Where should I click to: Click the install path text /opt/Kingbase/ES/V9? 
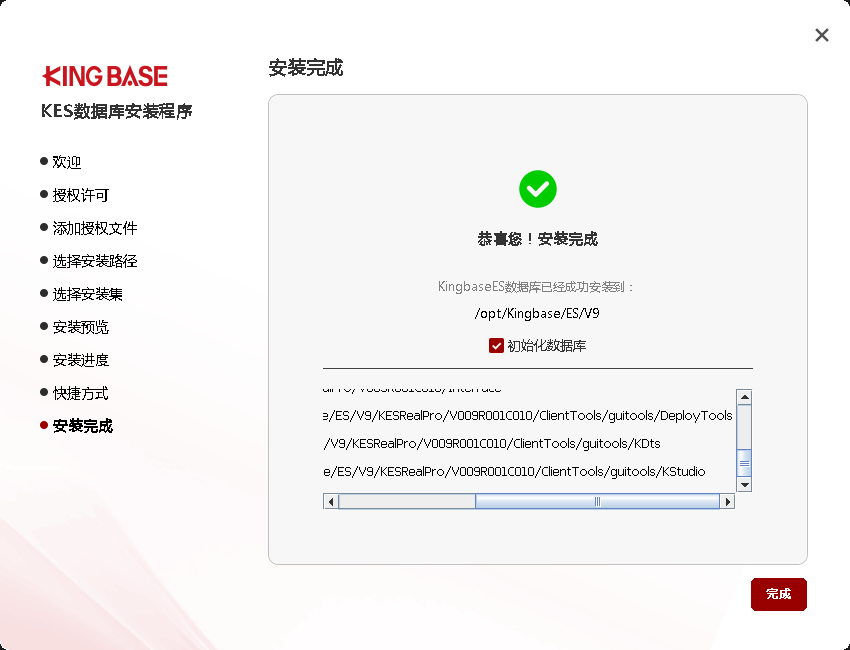coord(537,313)
